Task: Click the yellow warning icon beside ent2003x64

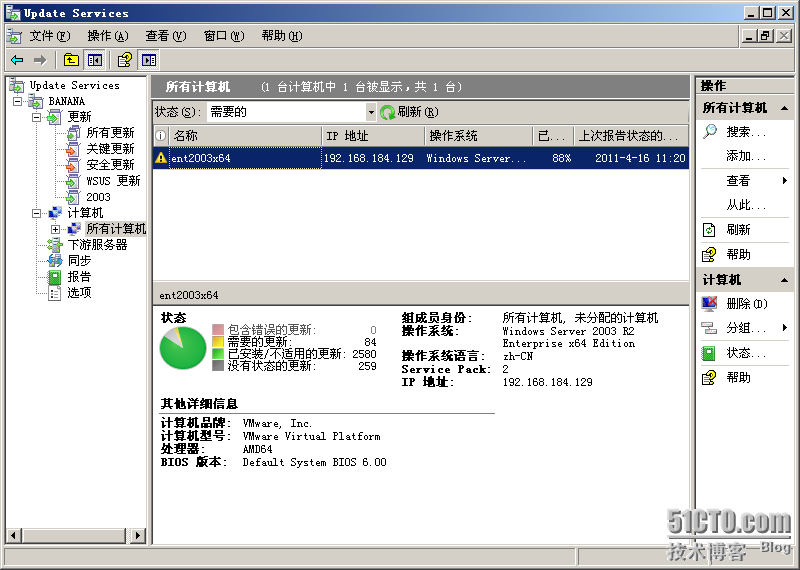Action: 161,158
